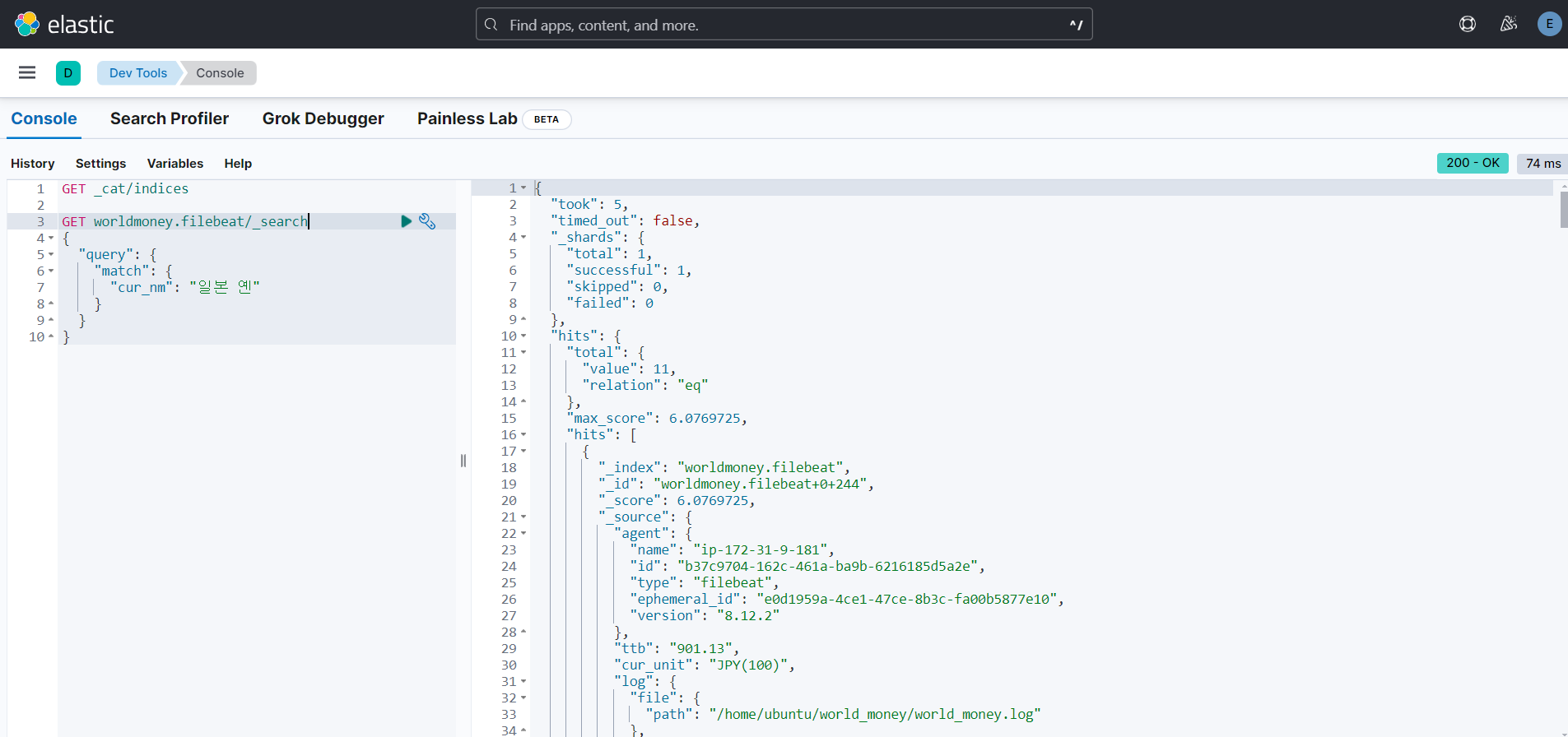Collapse file block at response line 32
The height and width of the screenshot is (737, 1568).
(523, 698)
